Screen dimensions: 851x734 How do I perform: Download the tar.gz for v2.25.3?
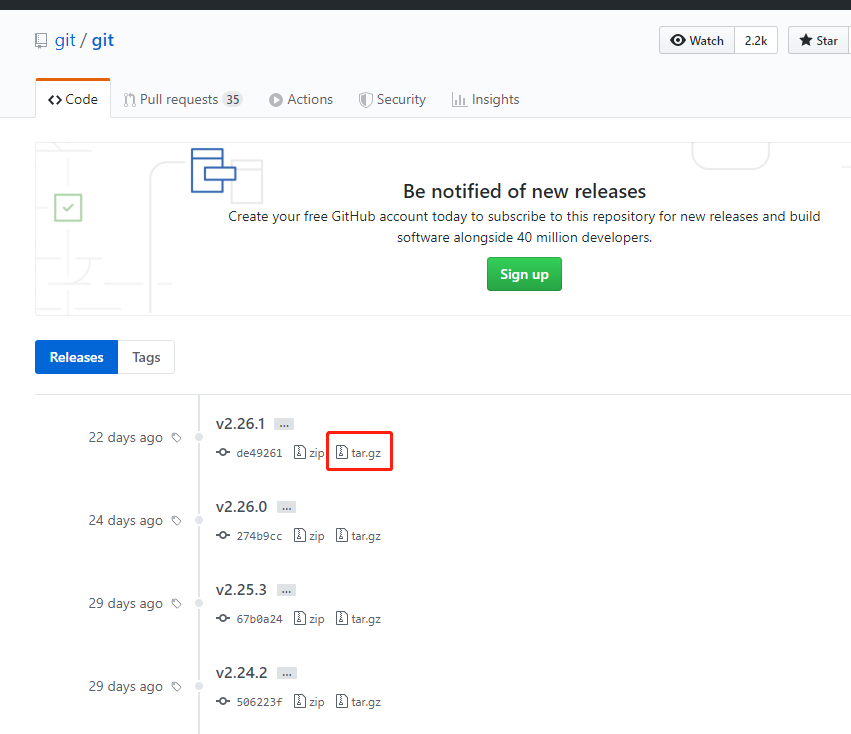pos(358,618)
